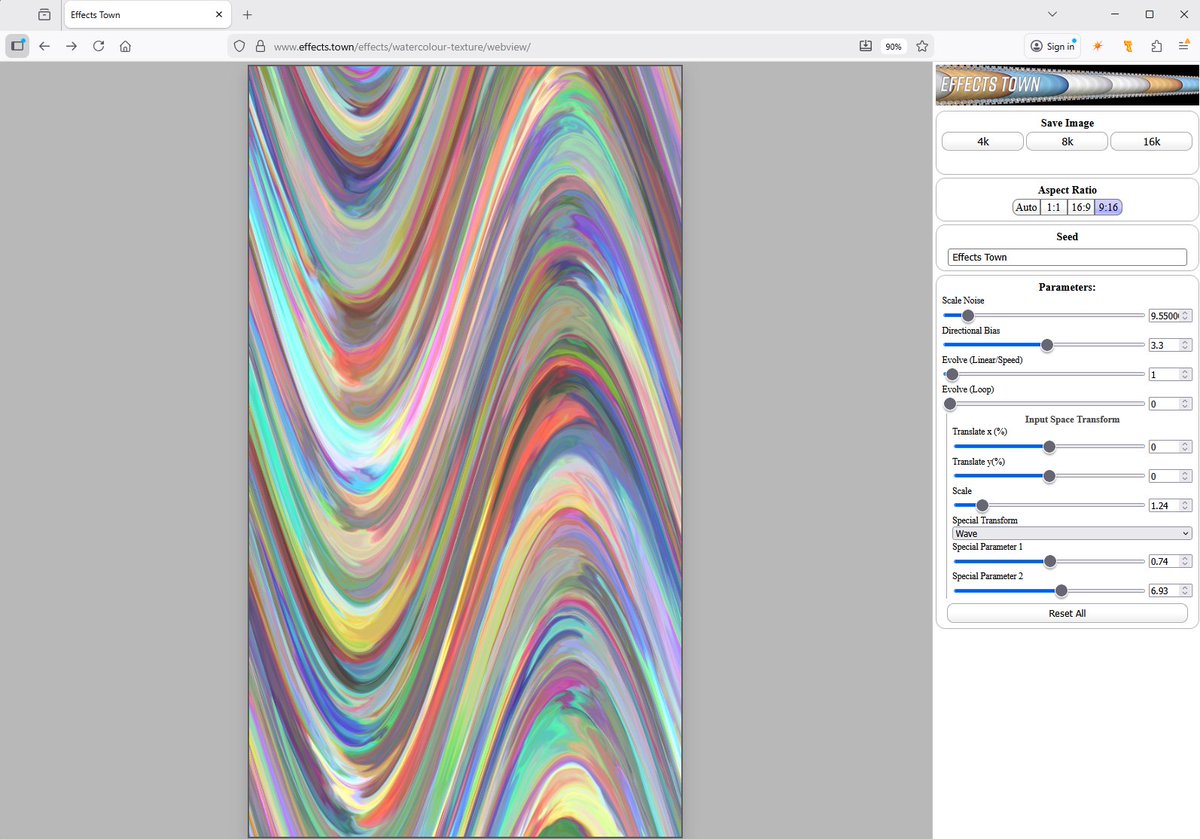1200x839 pixels.
Task: Click the Directional Bias slider handle
Action: click(x=1047, y=345)
